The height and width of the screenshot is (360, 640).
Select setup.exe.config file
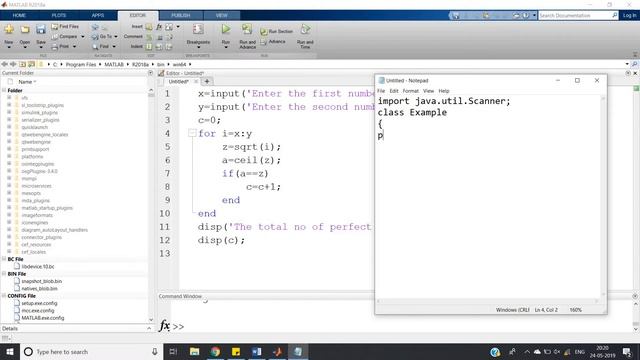pos(39,303)
